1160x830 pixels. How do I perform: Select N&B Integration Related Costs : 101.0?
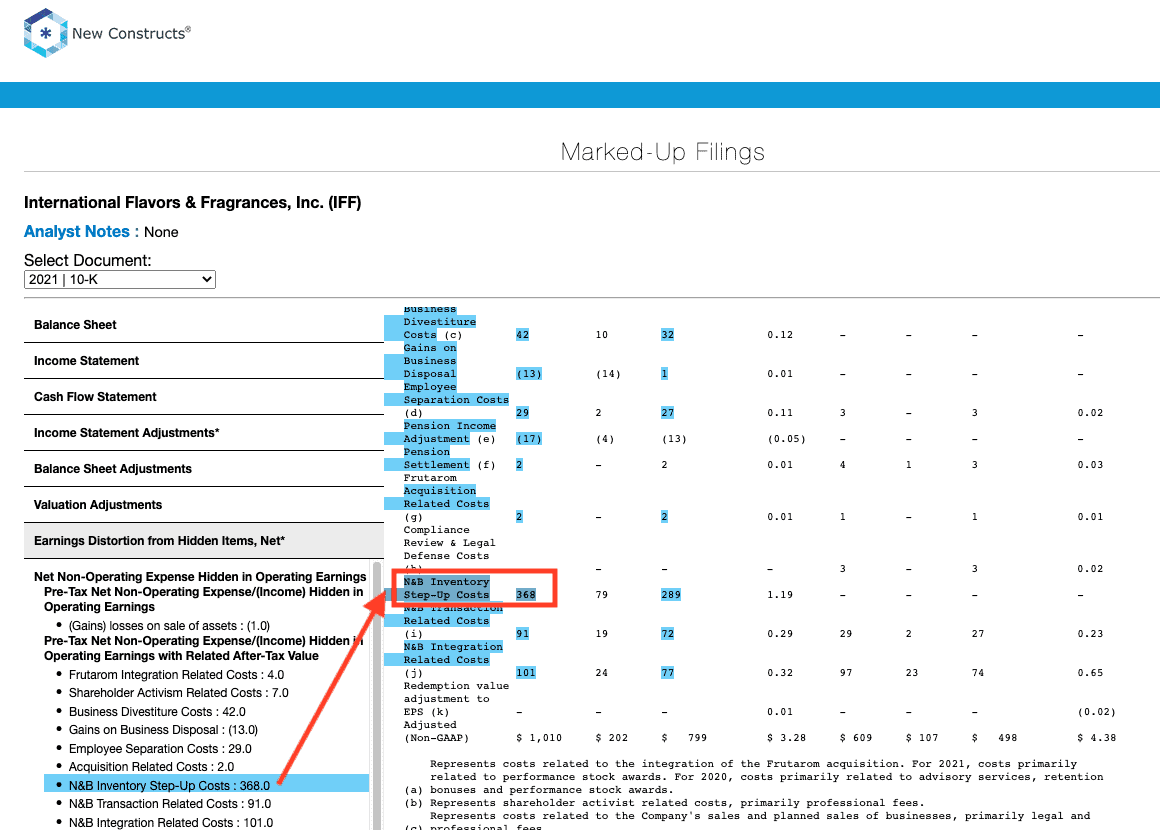click(171, 823)
